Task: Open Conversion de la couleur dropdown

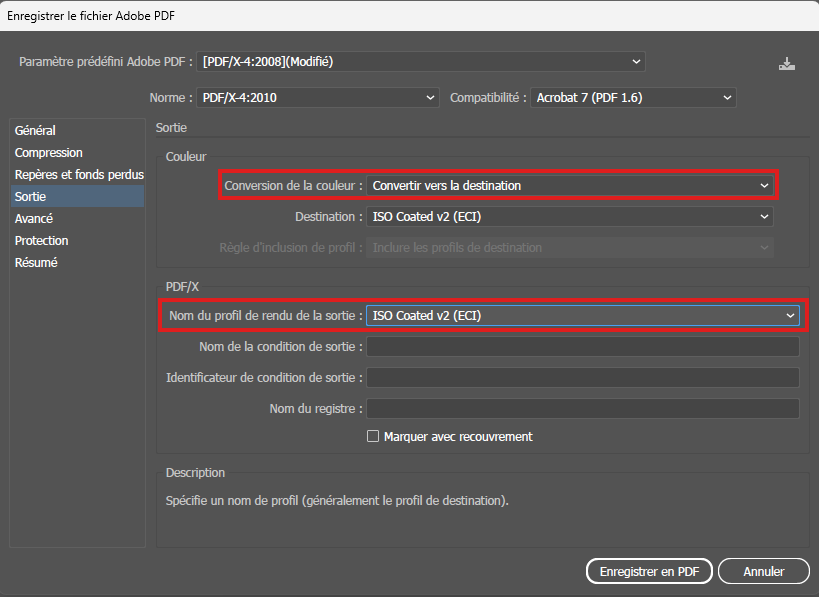Action: [569, 185]
